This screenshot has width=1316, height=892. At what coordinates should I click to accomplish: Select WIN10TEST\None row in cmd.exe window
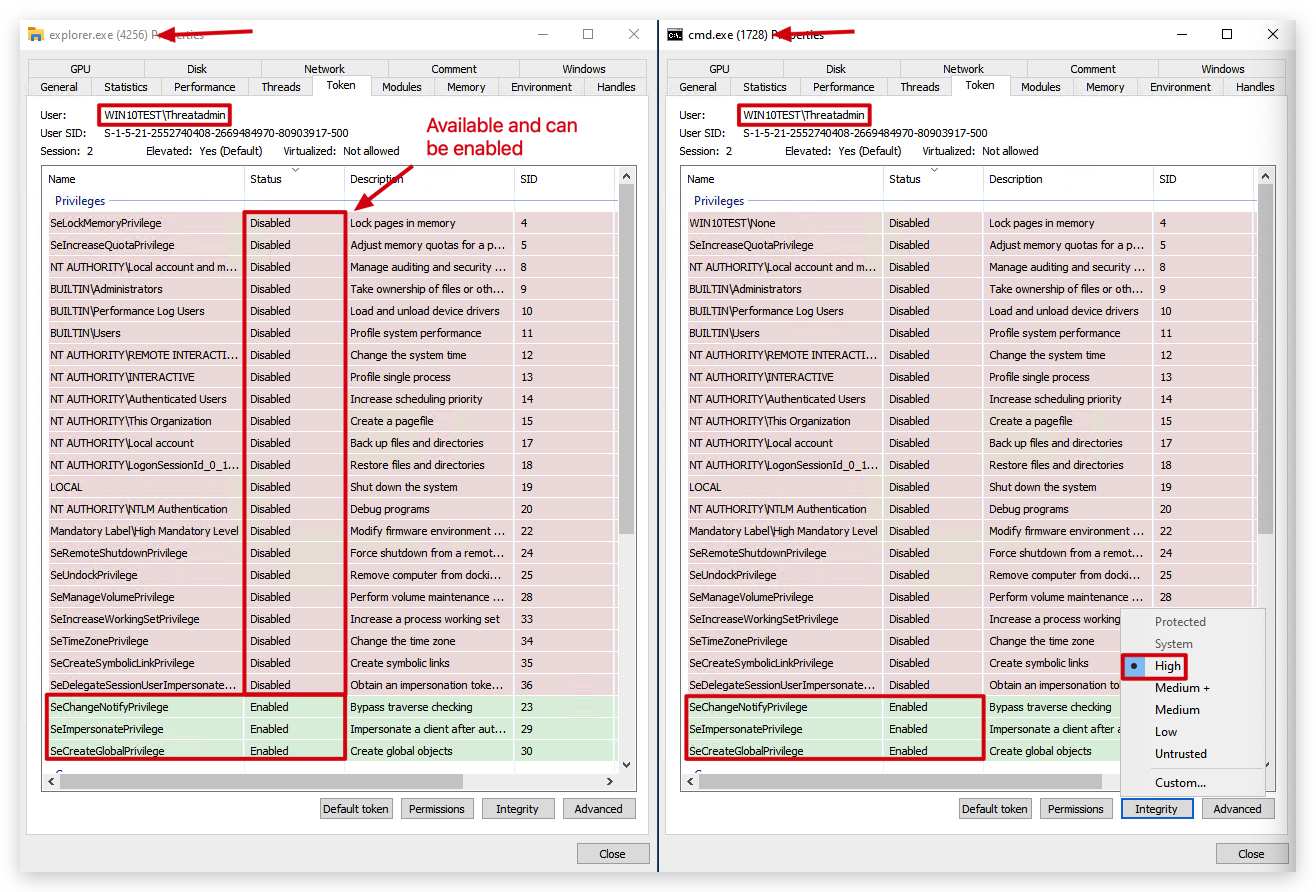click(969, 223)
